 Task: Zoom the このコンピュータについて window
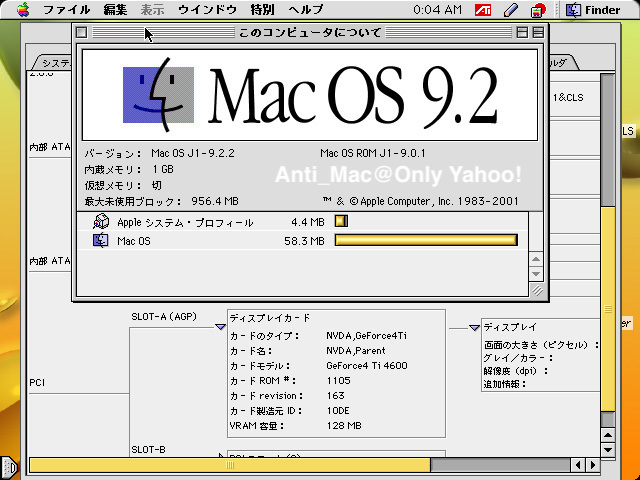[x=522, y=32]
